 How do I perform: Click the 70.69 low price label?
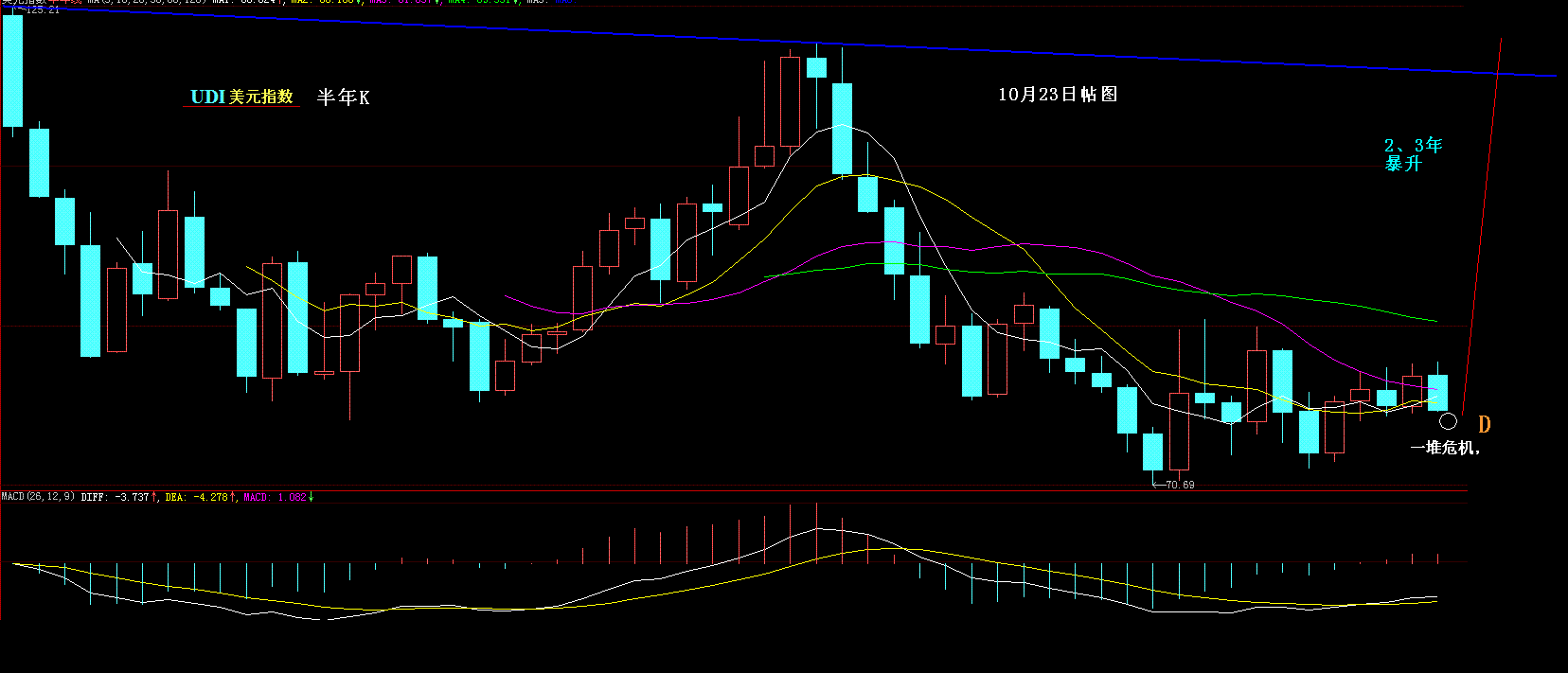1180,485
